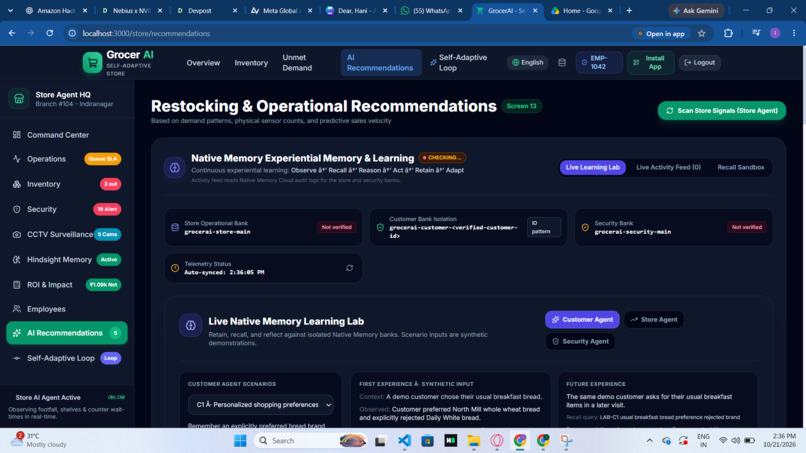Select the Security Agent toggle
The width and height of the screenshot is (806, 453).
[x=580, y=341]
